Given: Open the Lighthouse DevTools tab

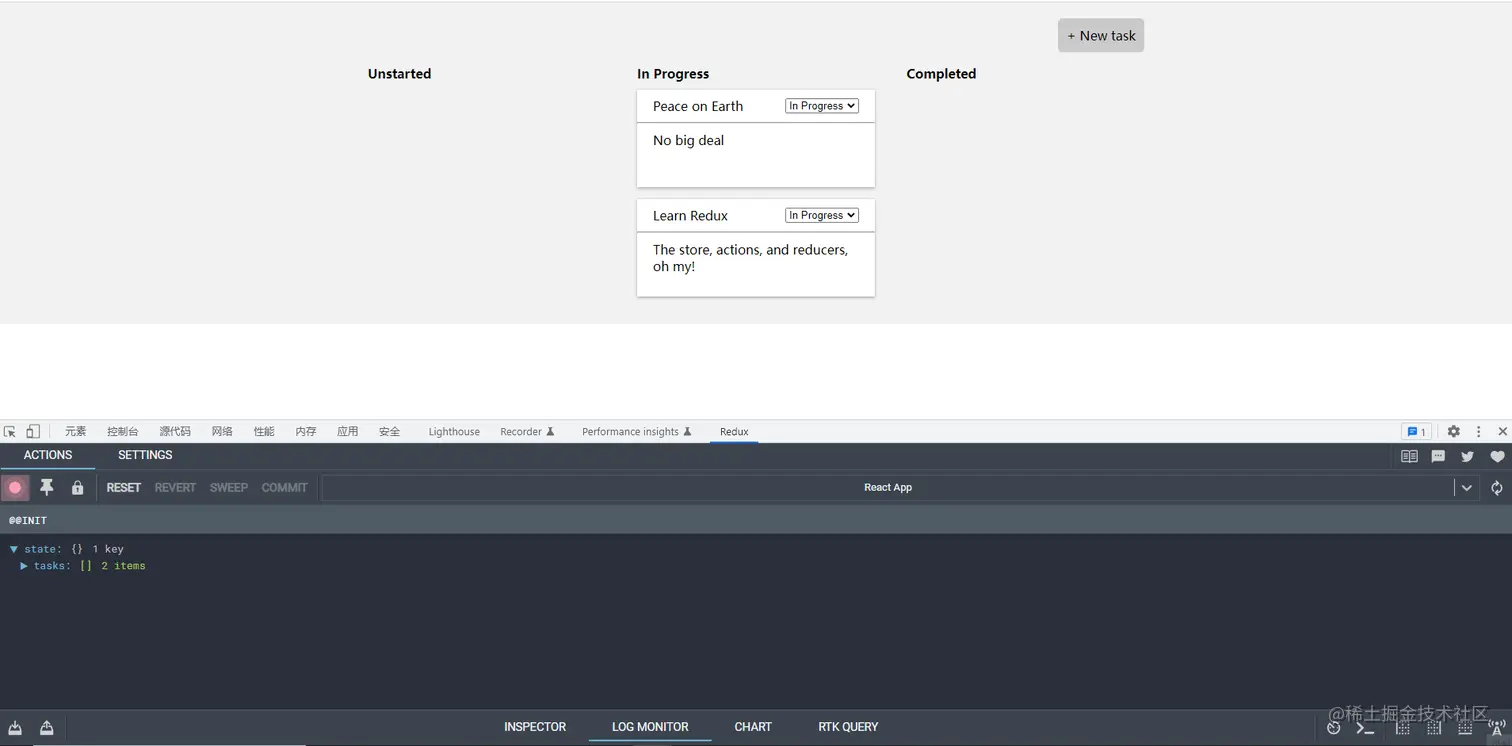Looking at the screenshot, I should coord(454,432).
